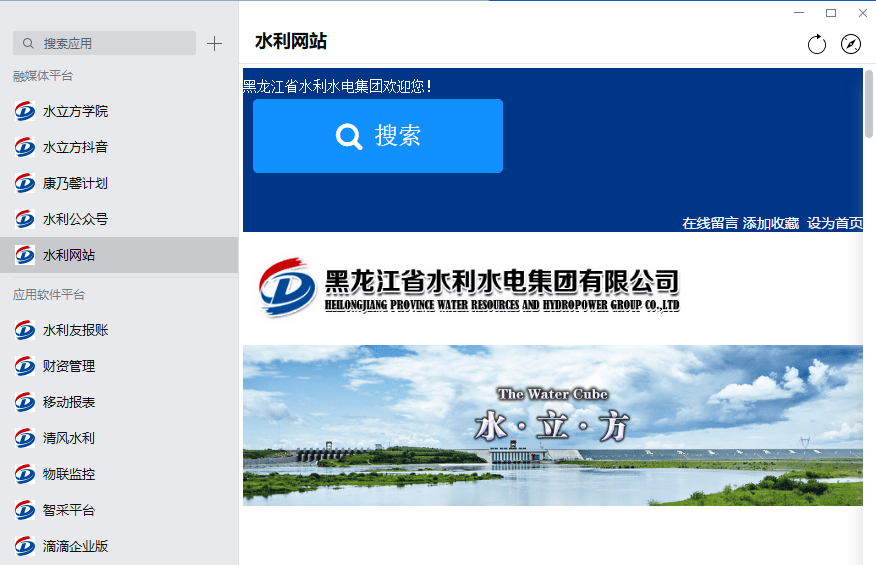This screenshot has height=565, width=876.
Task: Open 水立方抖音 label in sidebar
Action: tap(75, 147)
